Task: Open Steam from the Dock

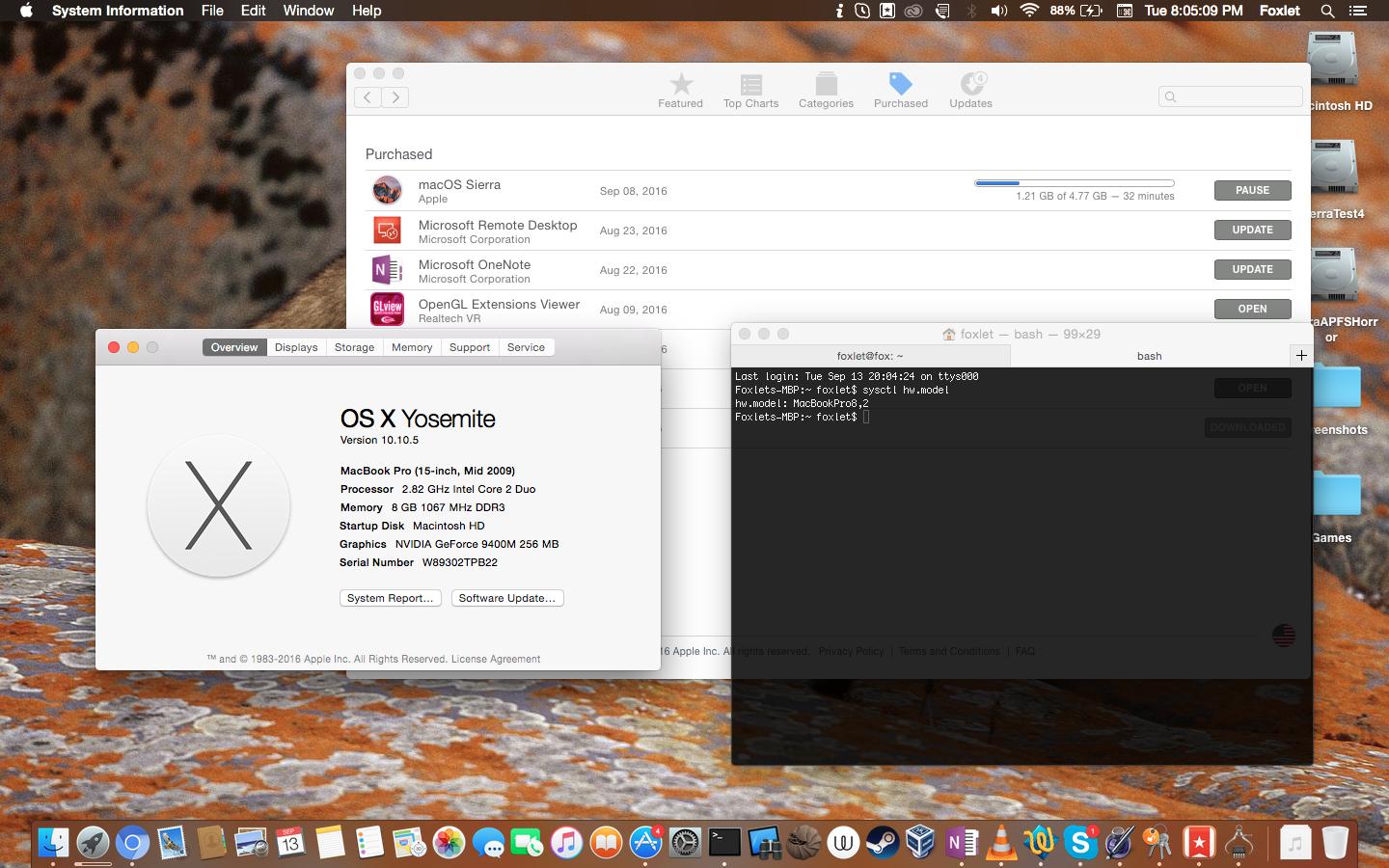Action: point(882,843)
